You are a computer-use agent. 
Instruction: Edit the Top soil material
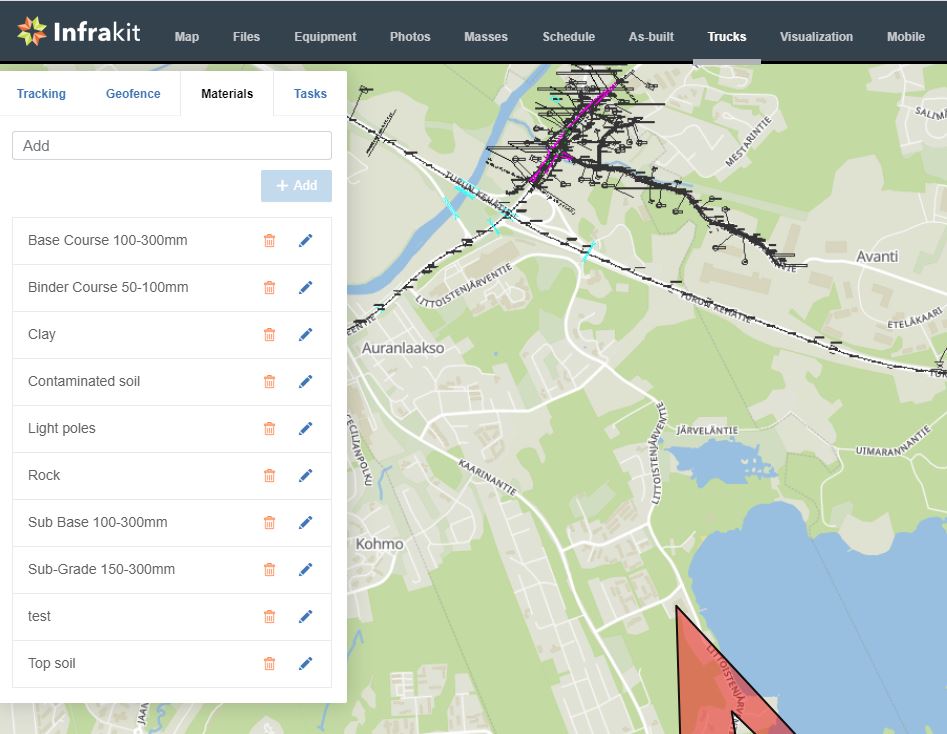(x=306, y=664)
